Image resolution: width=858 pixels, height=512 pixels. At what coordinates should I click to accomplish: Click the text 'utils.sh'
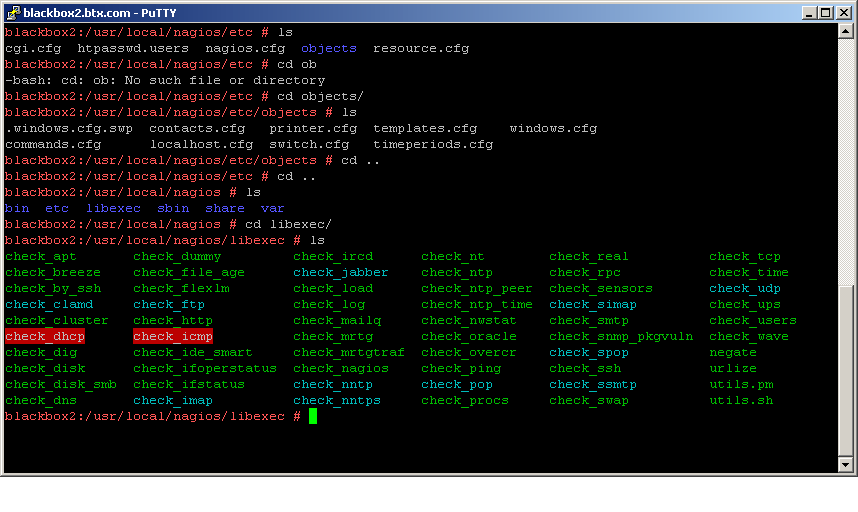point(741,400)
